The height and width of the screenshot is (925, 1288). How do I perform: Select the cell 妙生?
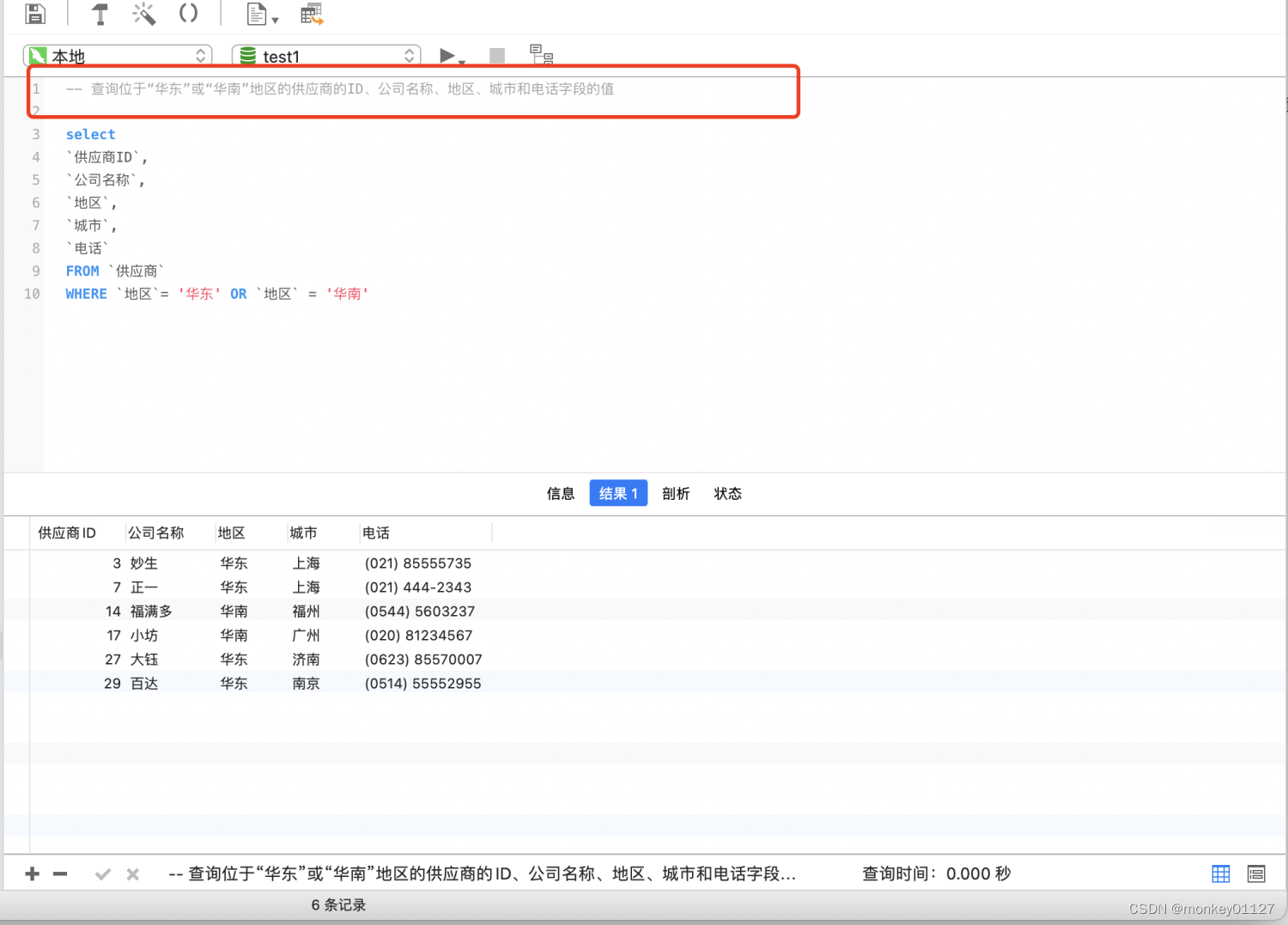coord(144,563)
